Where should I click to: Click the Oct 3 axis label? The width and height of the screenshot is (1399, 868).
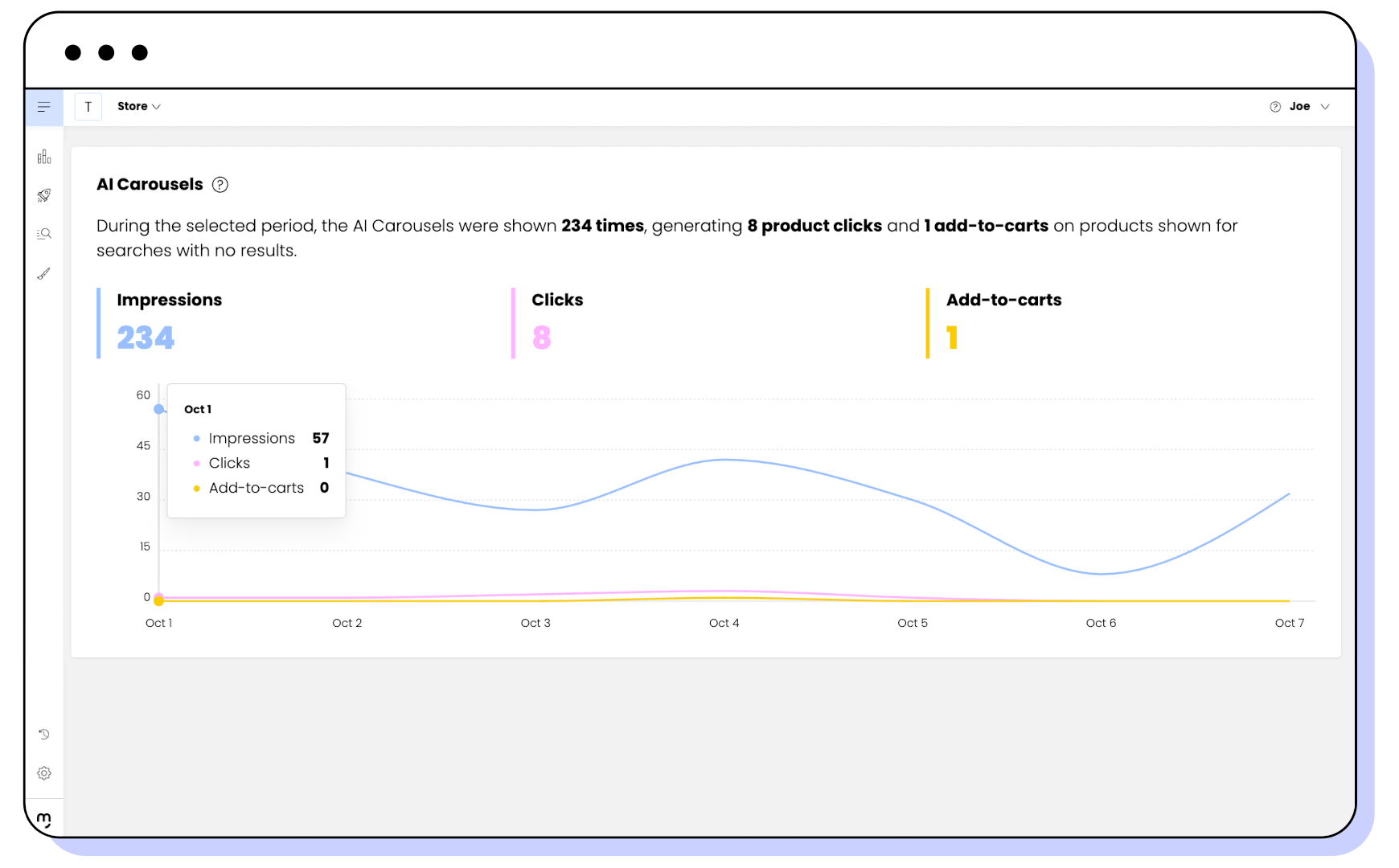pos(535,623)
